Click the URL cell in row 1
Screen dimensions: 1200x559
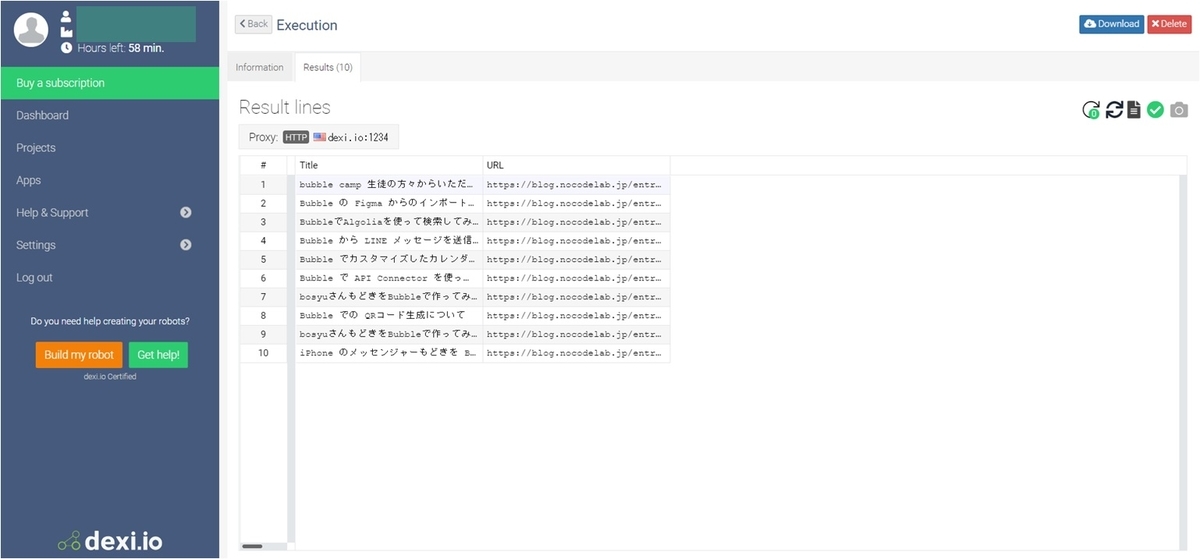pos(576,184)
